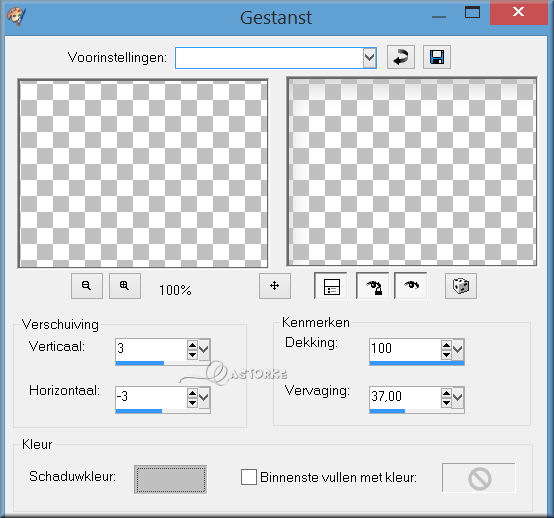Click the Paint Shop Pro palette icon
The image size is (554, 518).
click(x=16, y=16)
